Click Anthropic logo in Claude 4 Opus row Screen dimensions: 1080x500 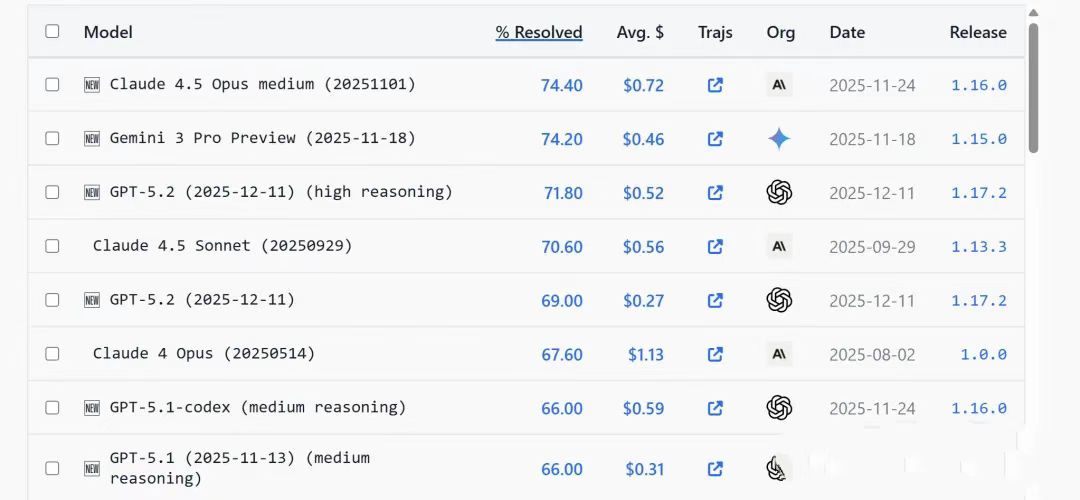click(x=779, y=354)
